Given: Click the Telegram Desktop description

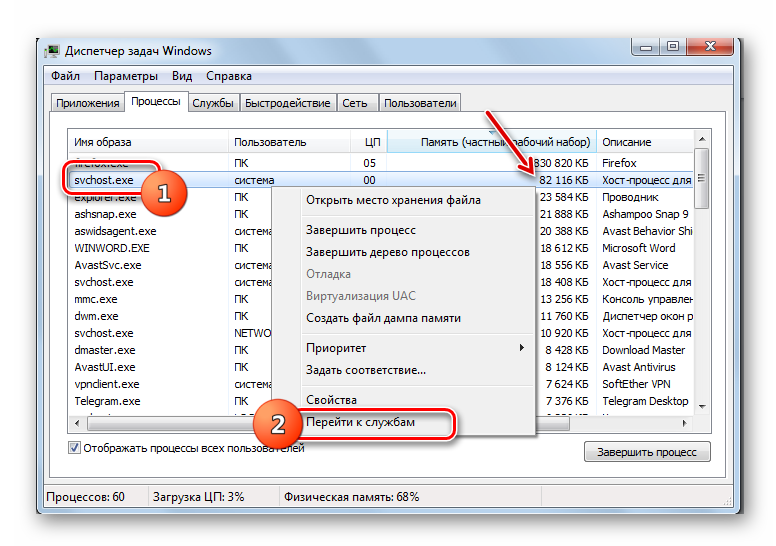Looking at the screenshot, I should pos(645,401).
